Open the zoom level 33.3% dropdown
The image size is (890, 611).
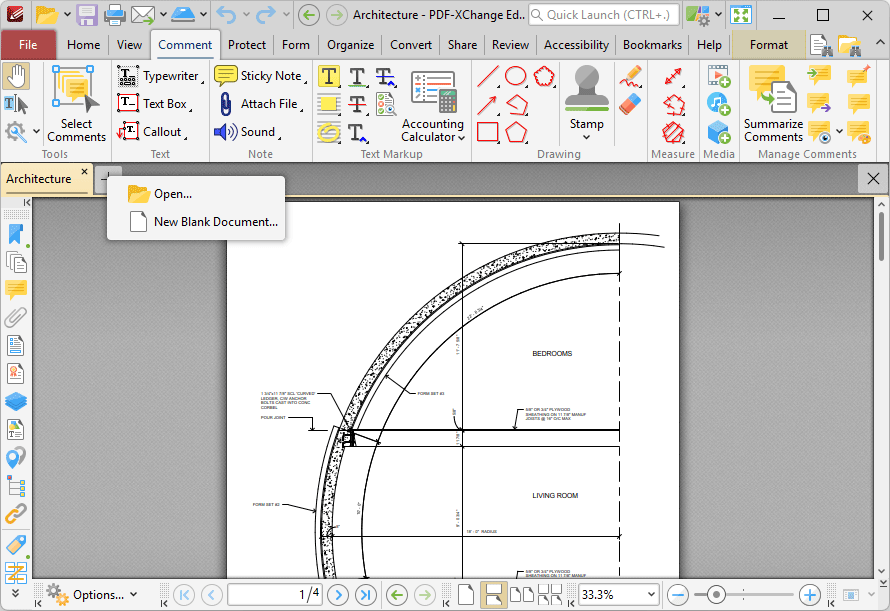point(651,595)
